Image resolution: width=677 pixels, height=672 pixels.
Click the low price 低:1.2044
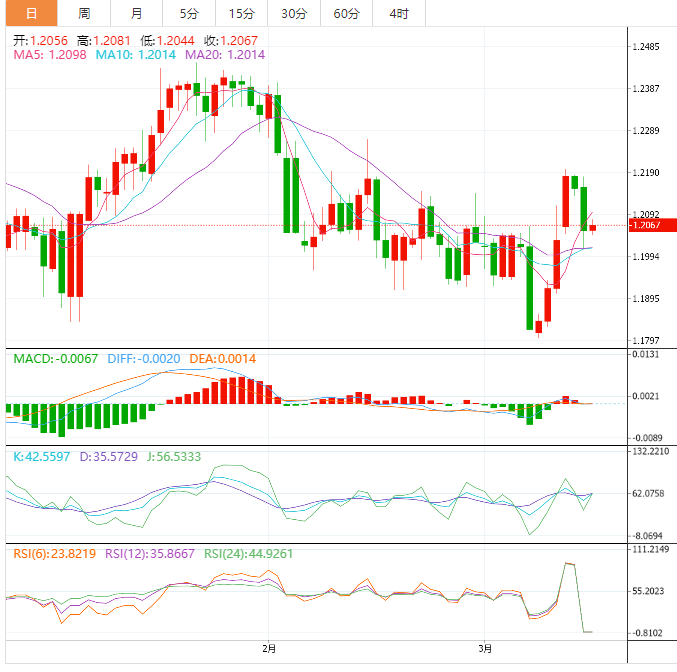167,41
